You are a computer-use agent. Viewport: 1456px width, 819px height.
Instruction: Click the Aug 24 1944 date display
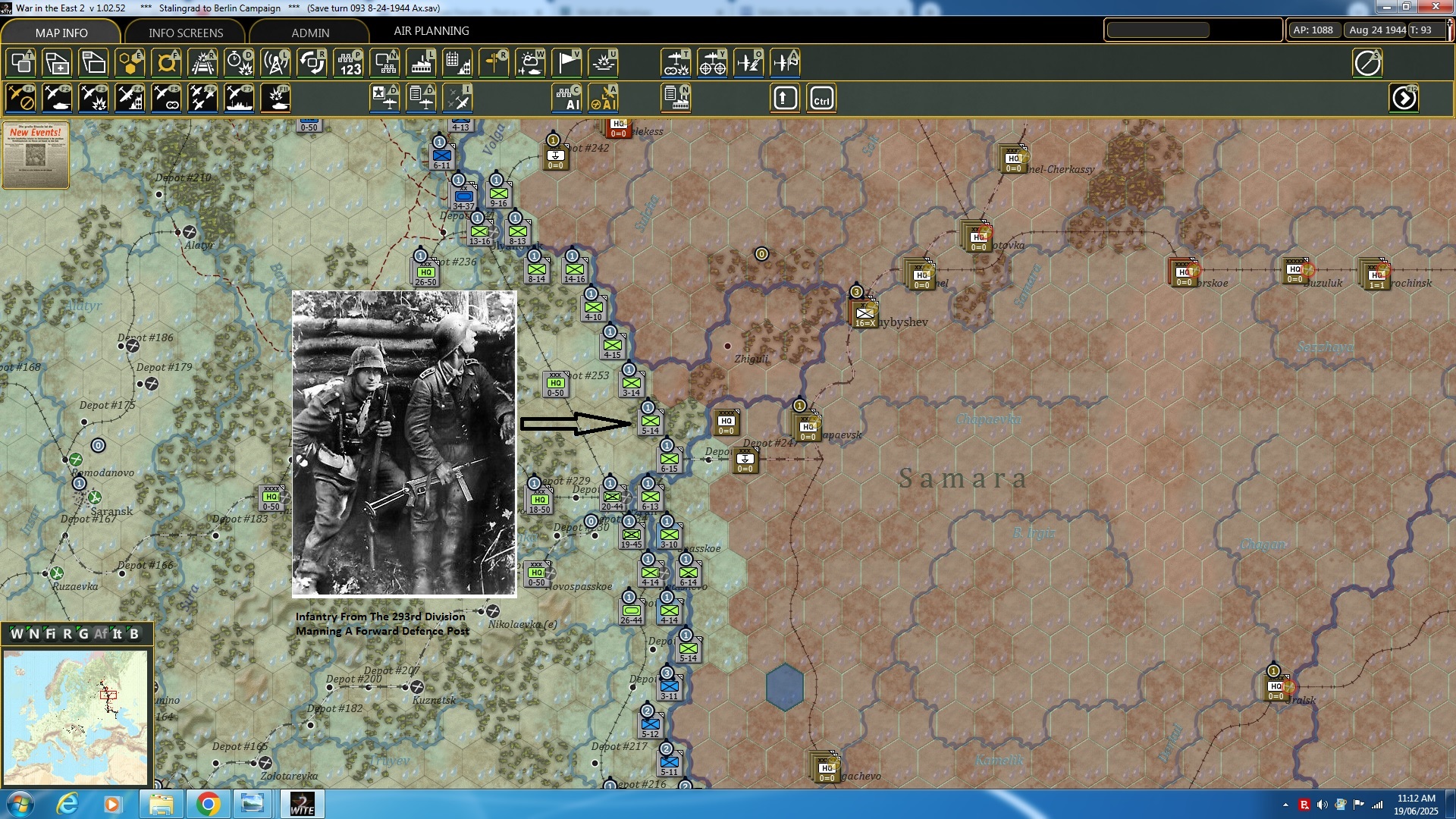[1376, 30]
